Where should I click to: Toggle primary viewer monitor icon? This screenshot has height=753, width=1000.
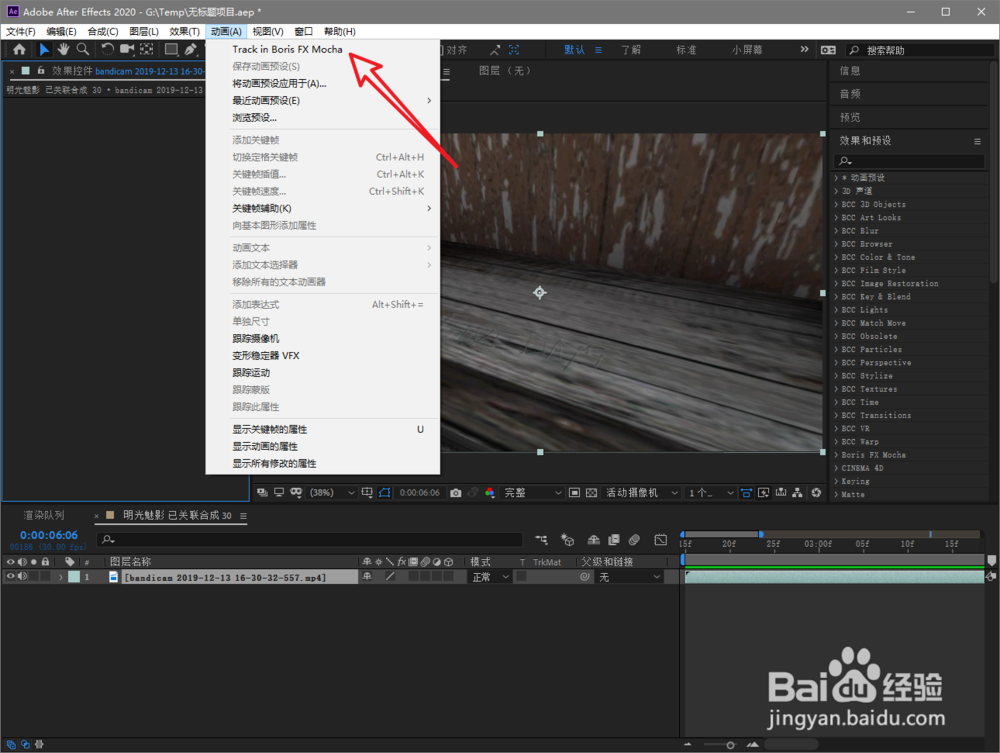click(x=279, y=493)
